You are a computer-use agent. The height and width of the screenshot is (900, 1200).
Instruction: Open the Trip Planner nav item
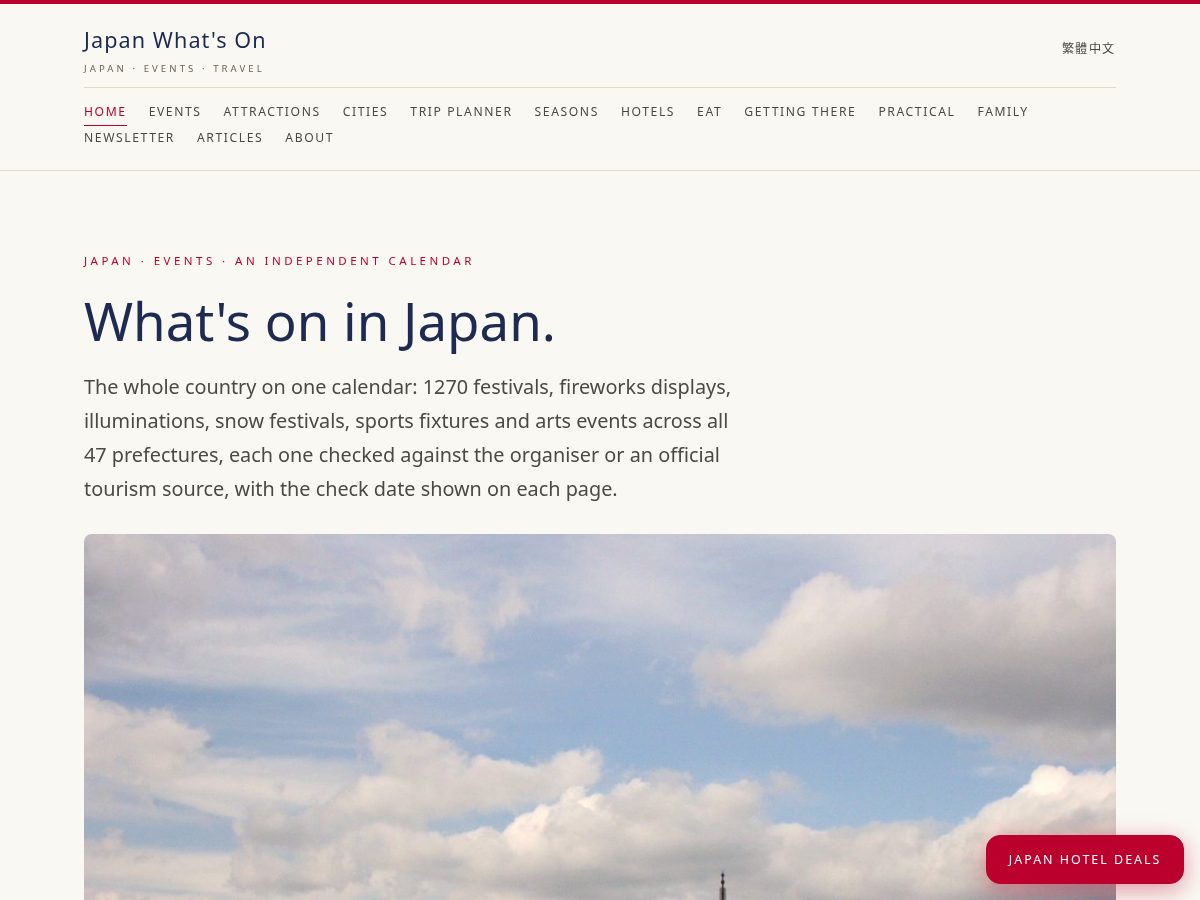[461, 112]
